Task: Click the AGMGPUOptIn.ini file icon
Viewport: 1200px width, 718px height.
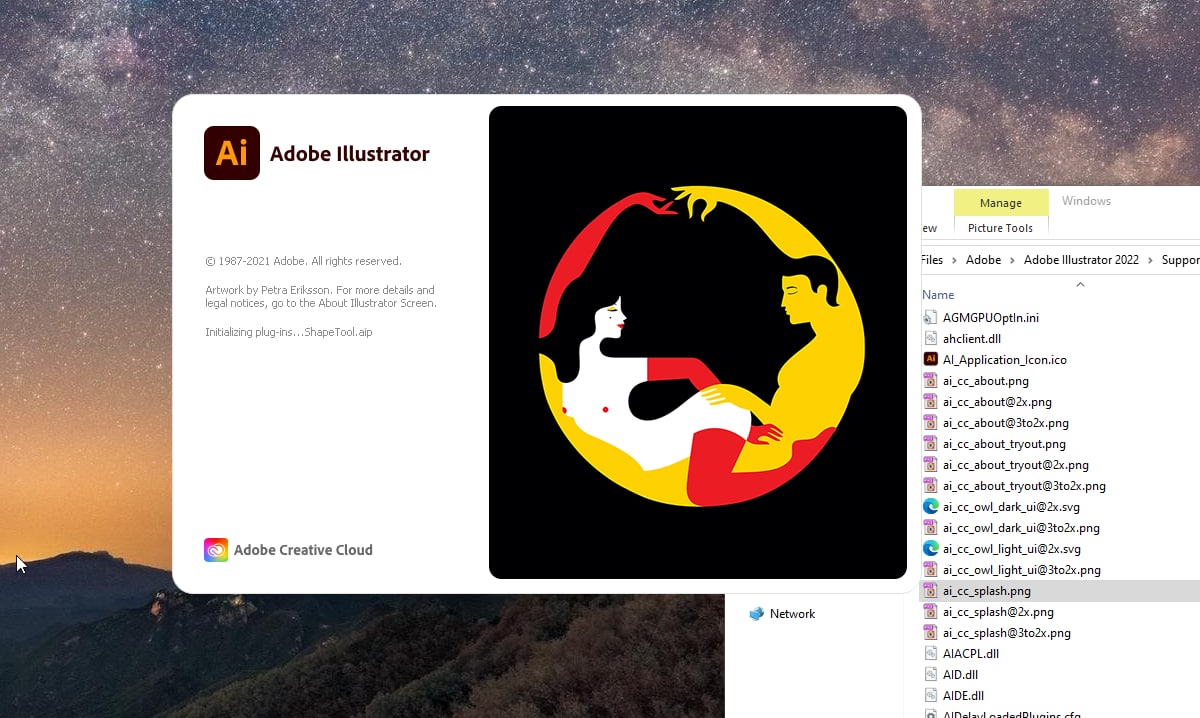Action: 930,318
